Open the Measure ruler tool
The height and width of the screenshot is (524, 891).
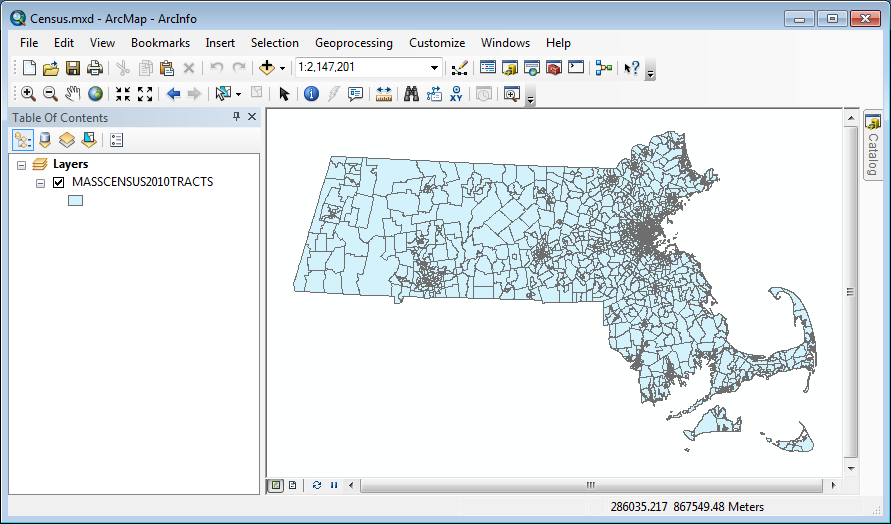(384, 94)
